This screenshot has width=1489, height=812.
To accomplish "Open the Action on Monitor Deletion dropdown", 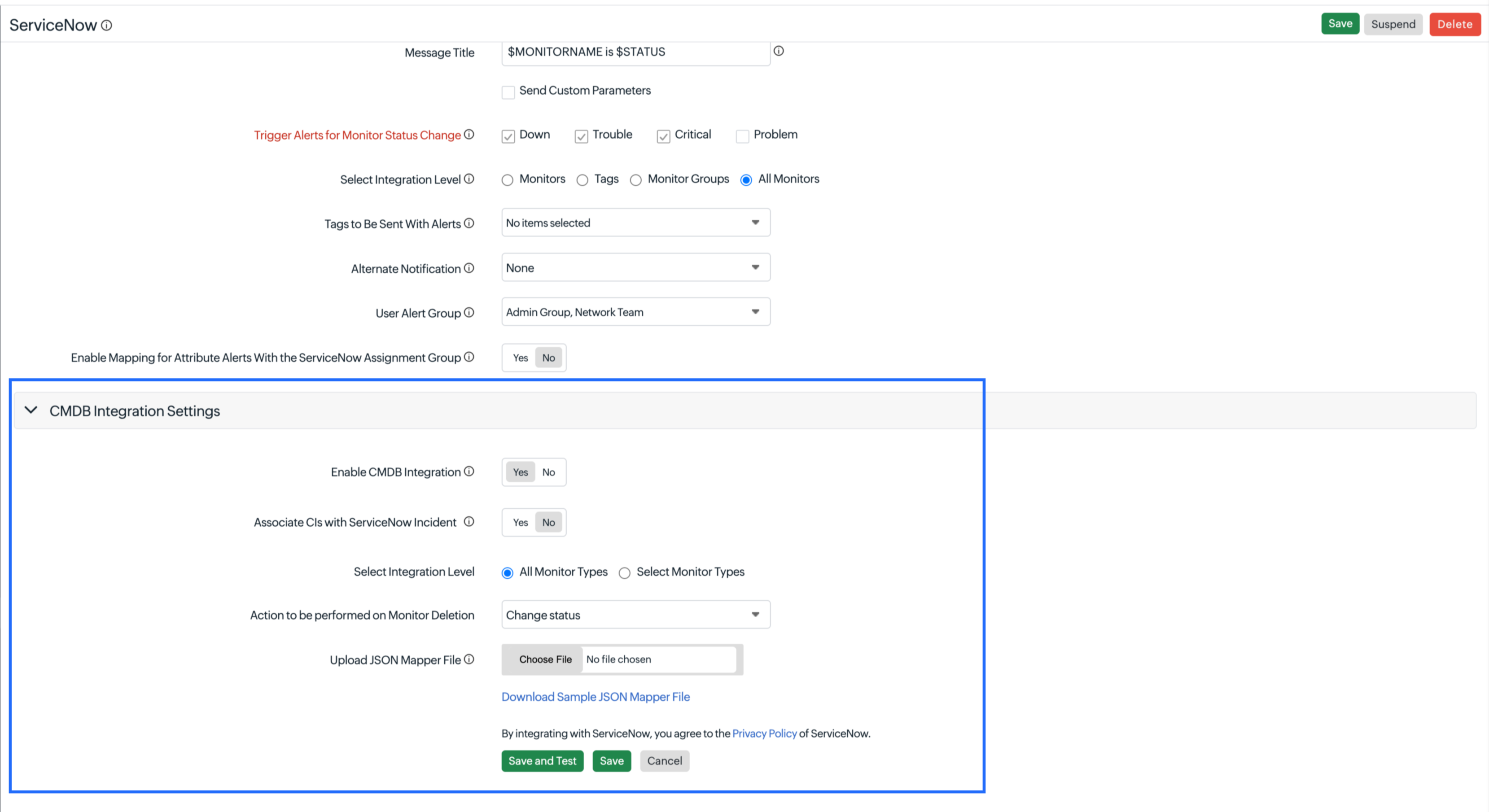I will (x=636, y=615).
